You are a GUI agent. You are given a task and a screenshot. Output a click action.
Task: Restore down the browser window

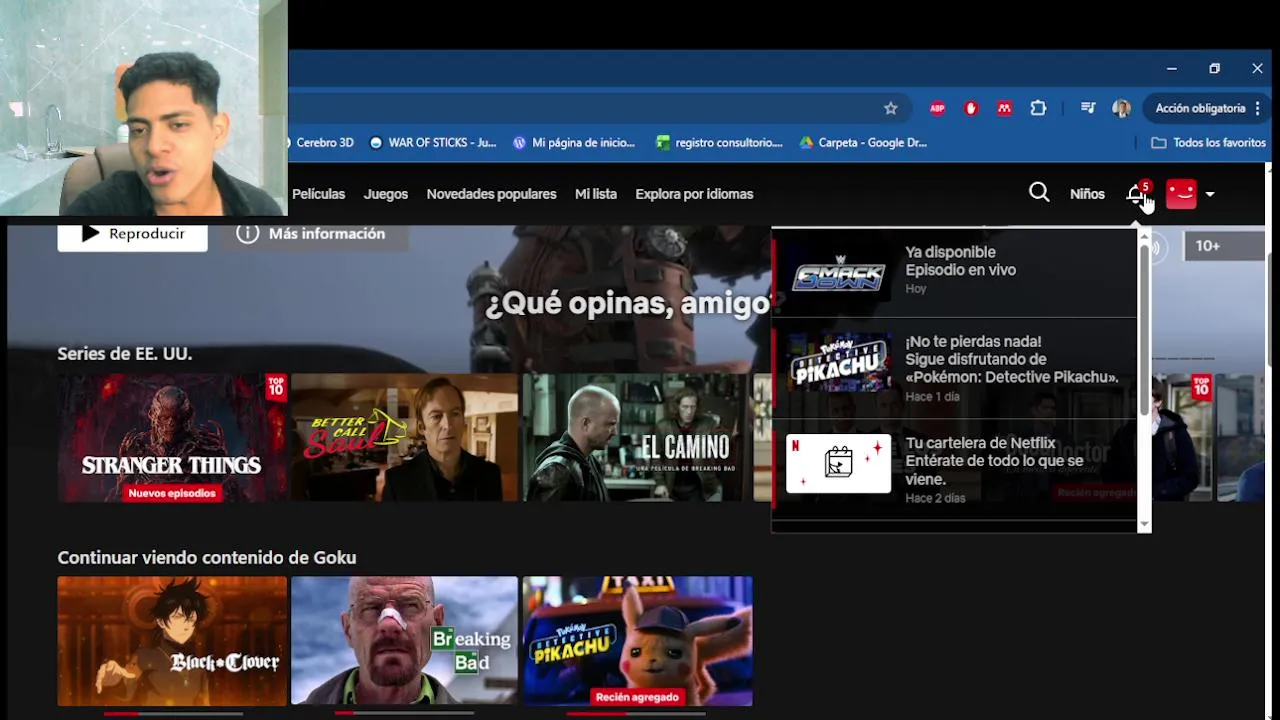click(x=1214, y=68)
